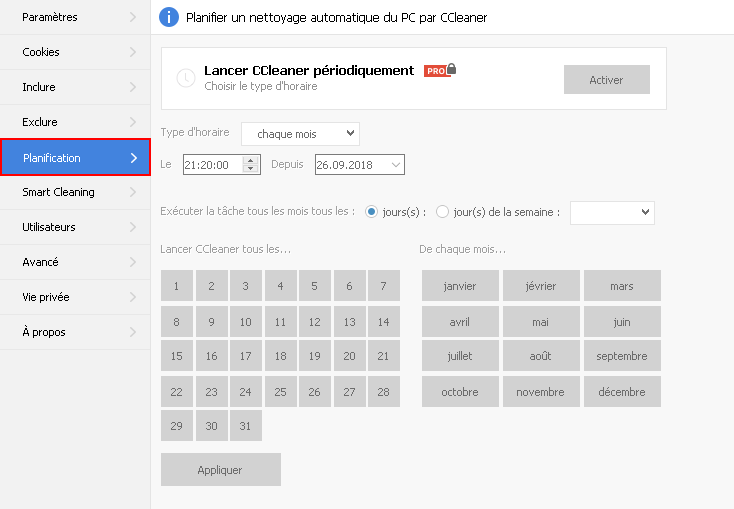
Task: Select the month juillet
Action: [x=460, y=356]
